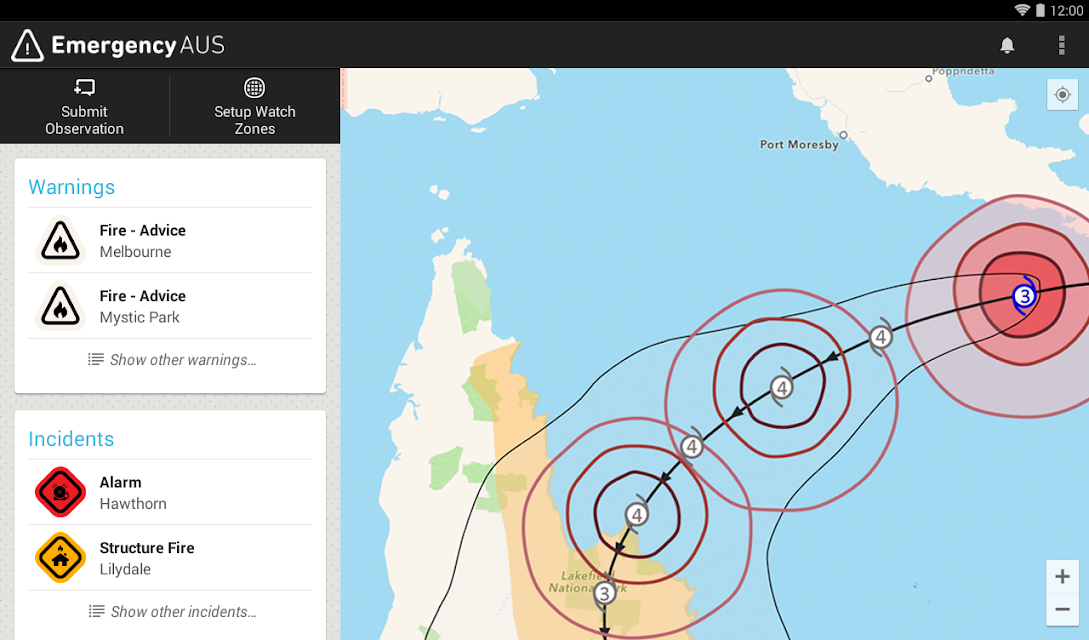
Task: Tap the list icon beside Show other incidents
Action: pos(97,611)
